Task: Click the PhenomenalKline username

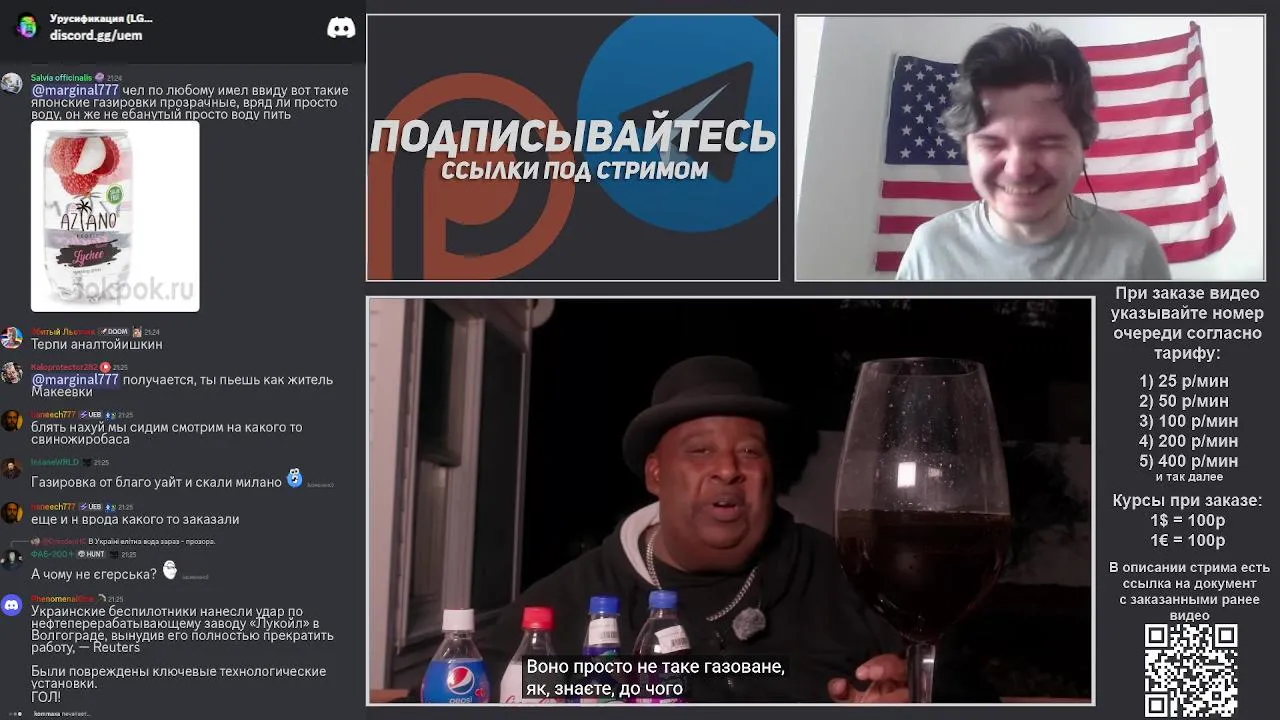Action: pyautogui.click(x=63, y=599)
